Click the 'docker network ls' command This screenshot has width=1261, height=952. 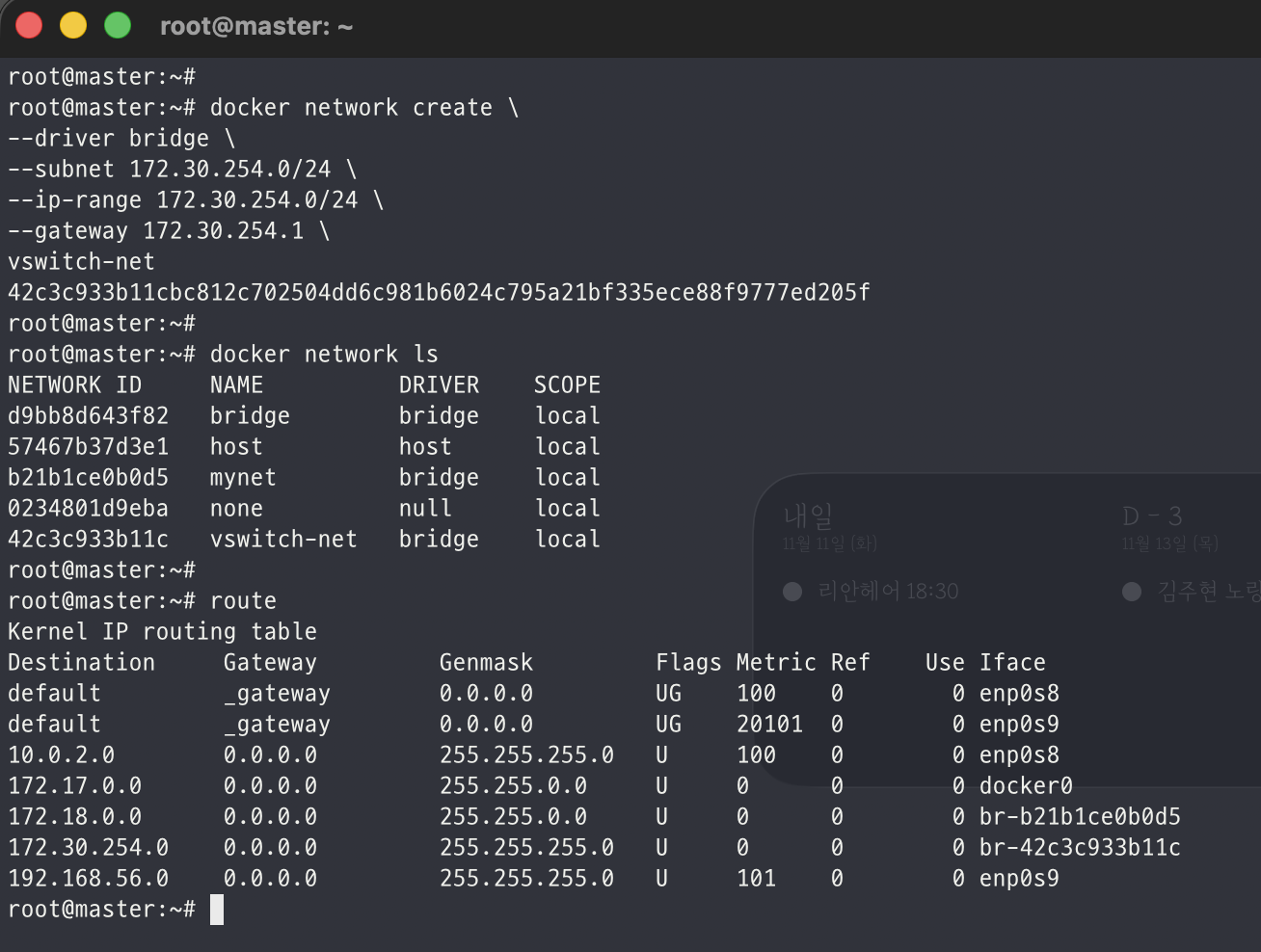coord(324,355)
